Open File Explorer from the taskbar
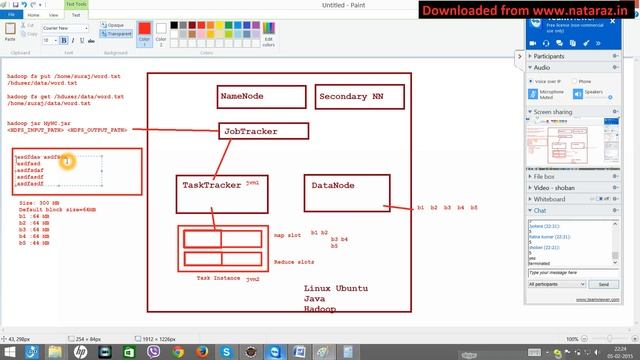The image size is (640, 360). [x=55, y=351]
